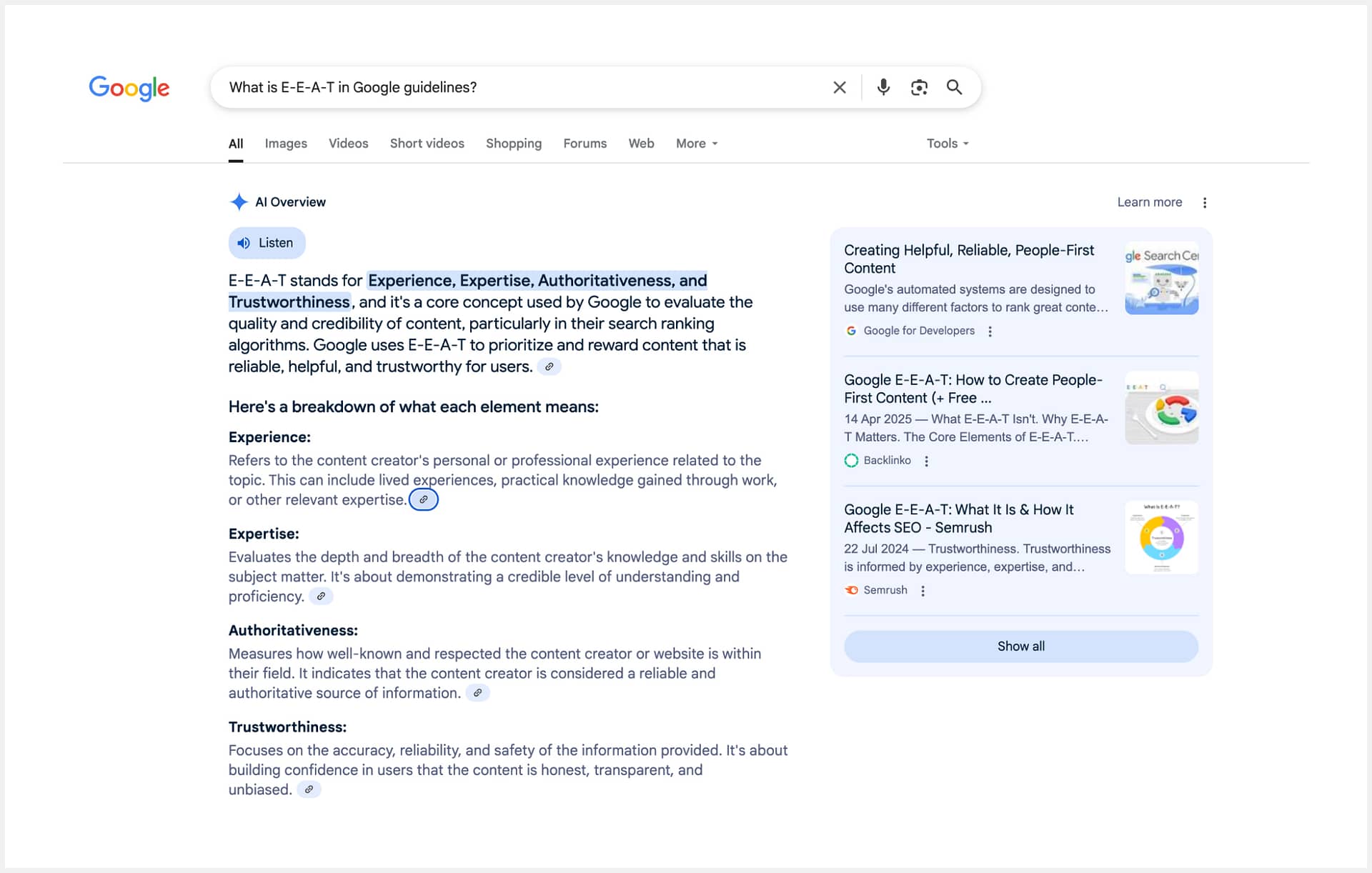The image size is (1372, 873).
Task: Click the 'Expertise:' heading
Action: click(264, 534)
